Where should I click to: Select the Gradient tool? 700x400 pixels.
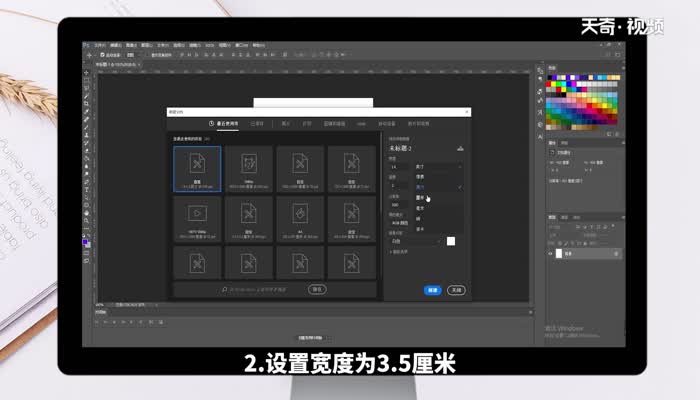pyautogui.click(x=86, y=158)
